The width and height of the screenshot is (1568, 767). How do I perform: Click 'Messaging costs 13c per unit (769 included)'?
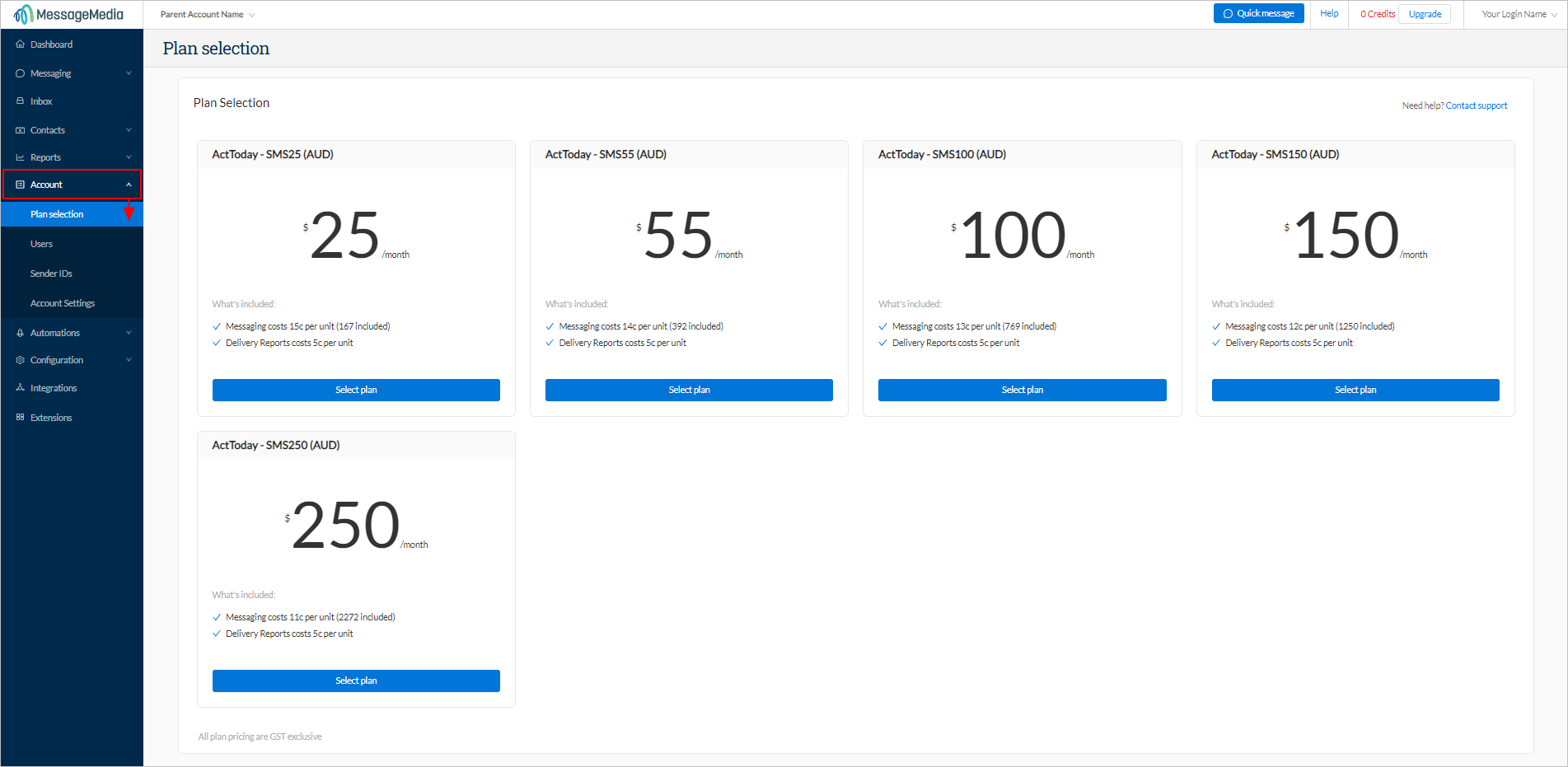click(x=974, y=326)
